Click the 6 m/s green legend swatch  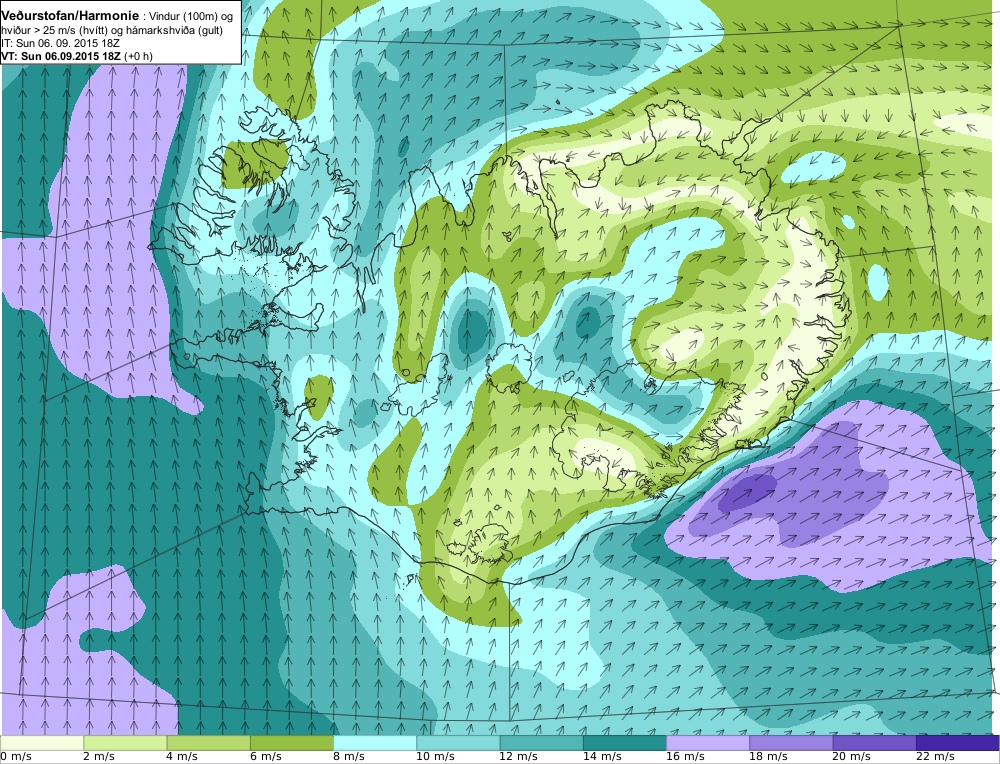(x=291, y=743)
